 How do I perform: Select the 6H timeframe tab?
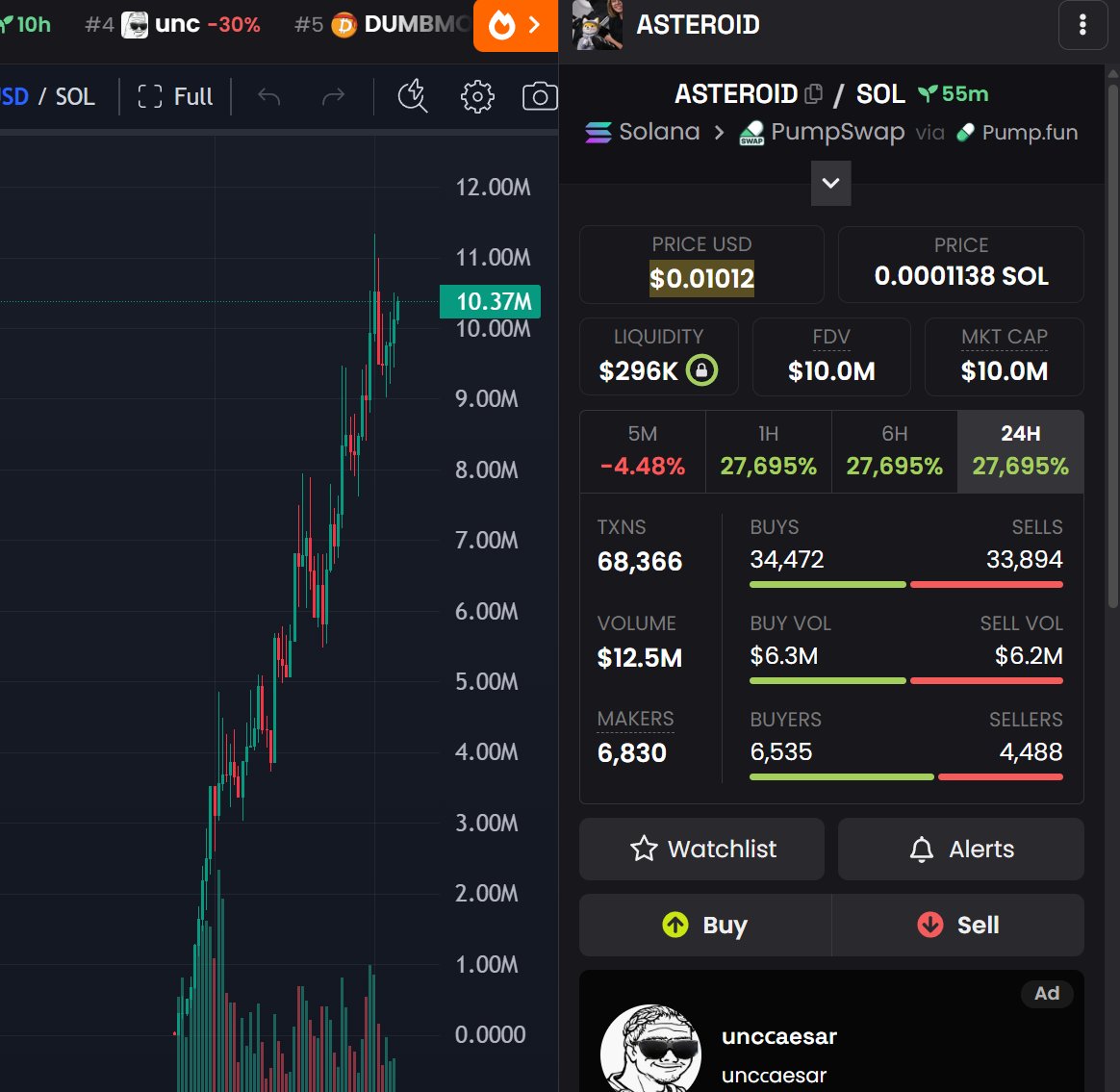coord(894,451)
